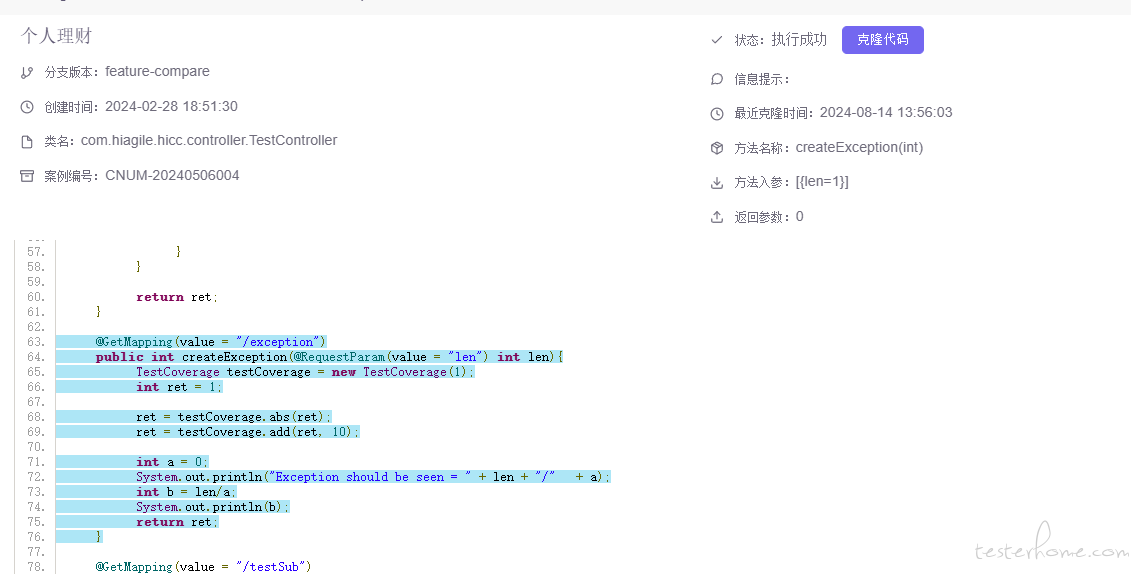
Task: Click the creation time 2024-02-28 18:51:30
Action: (172, 106)
